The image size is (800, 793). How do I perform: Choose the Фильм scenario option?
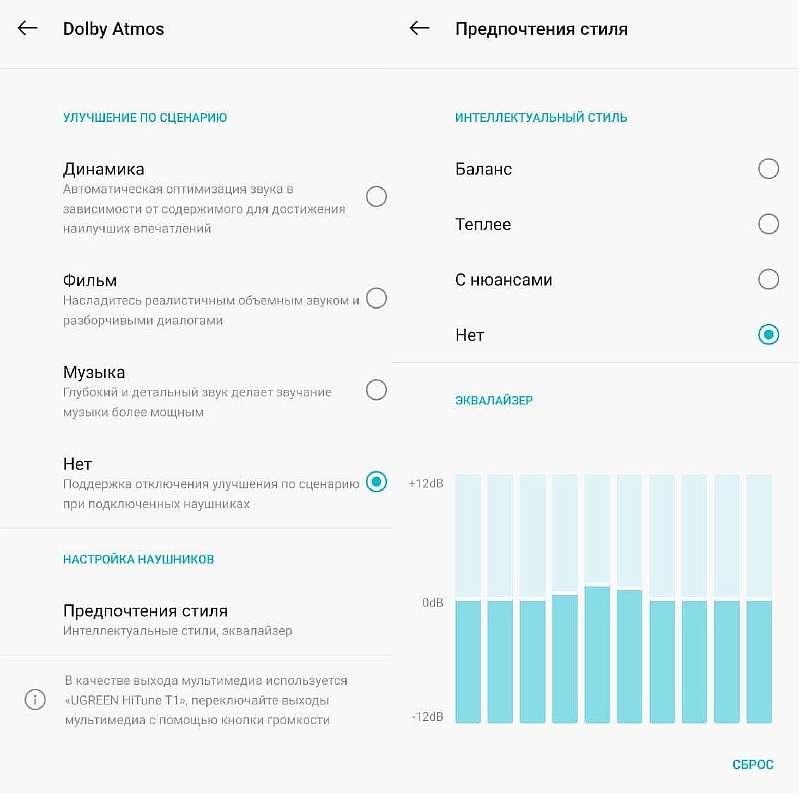[x=376, y=297]
